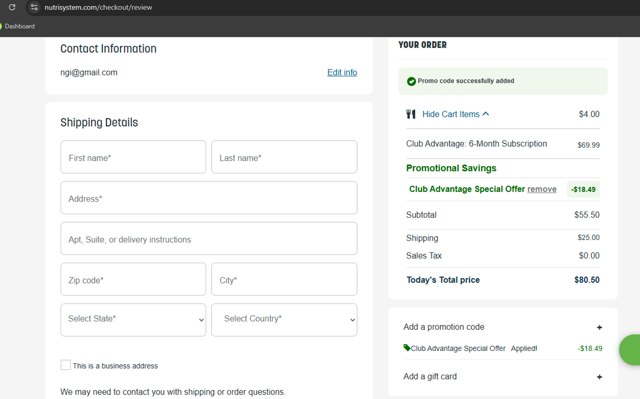Click the $4.00 cart items amount
640x399 pixels.
(589, 114)
